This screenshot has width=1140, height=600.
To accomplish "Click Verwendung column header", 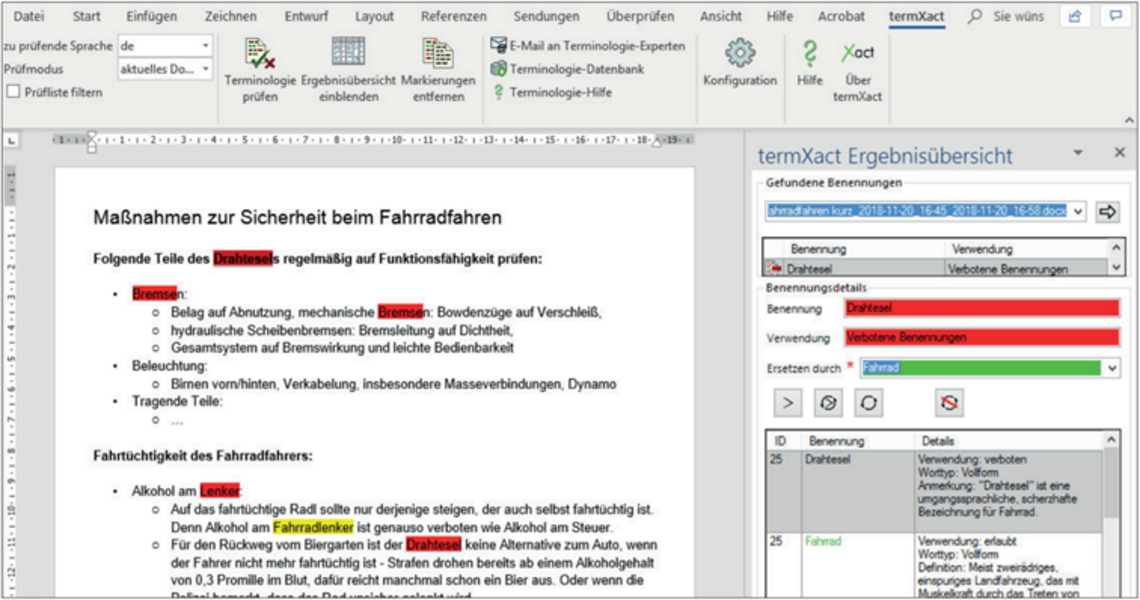I will pyautogui.click(x=982, y=249).
